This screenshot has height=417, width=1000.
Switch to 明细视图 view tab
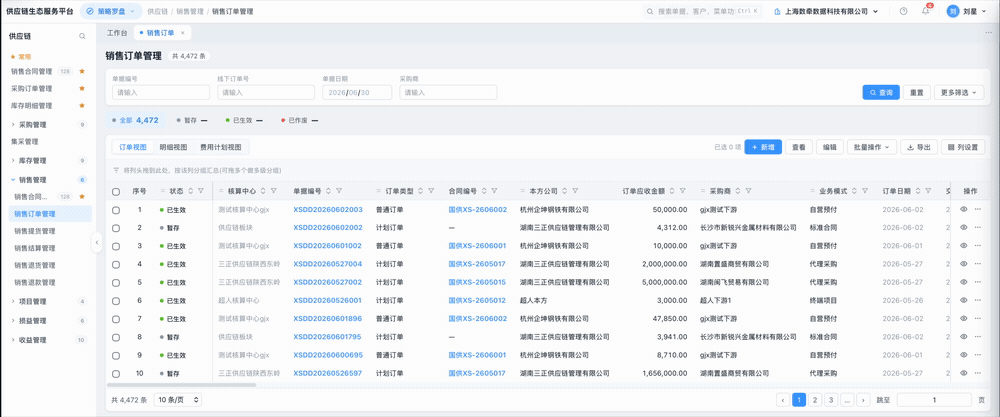point(173,147)
